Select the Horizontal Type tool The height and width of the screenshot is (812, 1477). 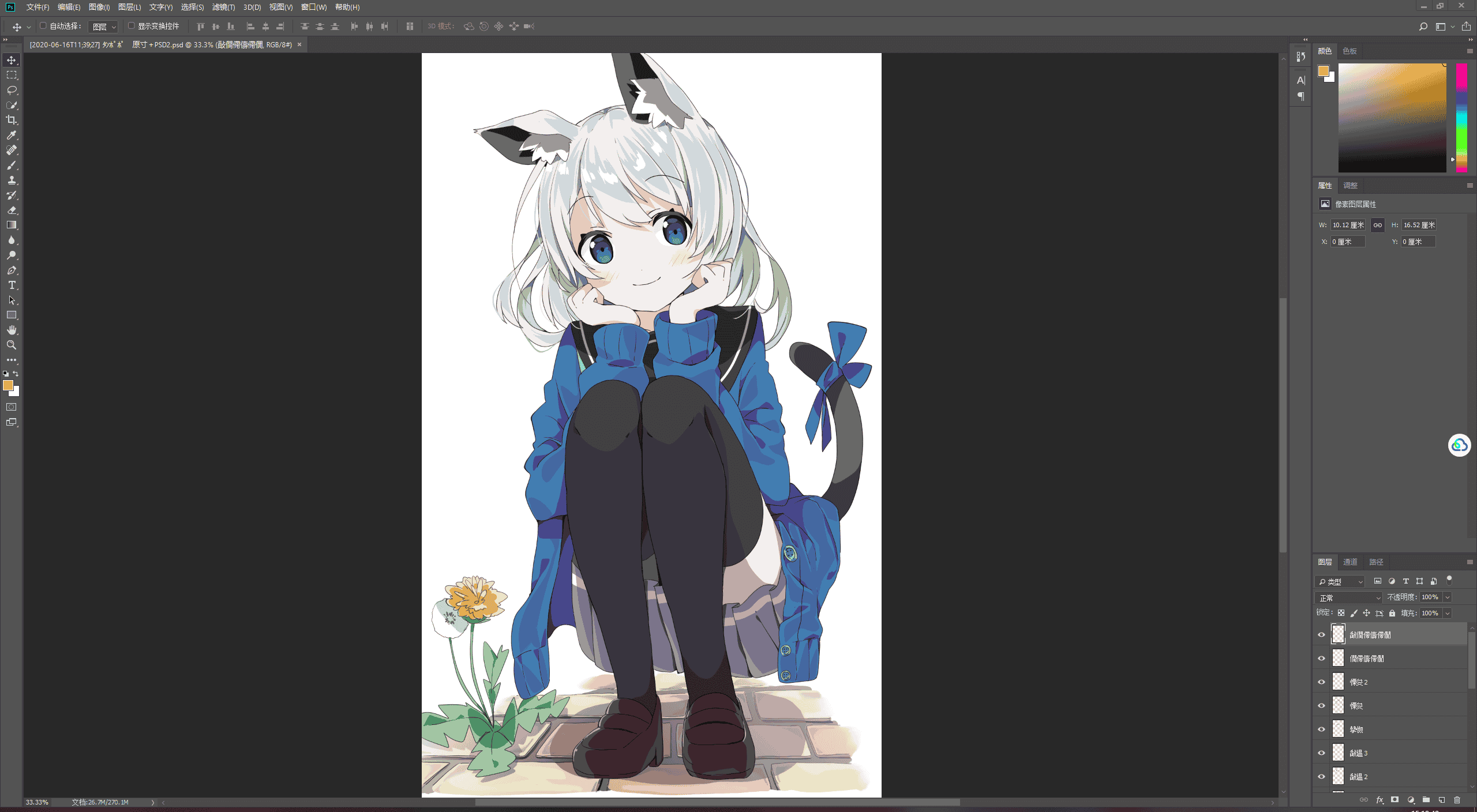12,285
